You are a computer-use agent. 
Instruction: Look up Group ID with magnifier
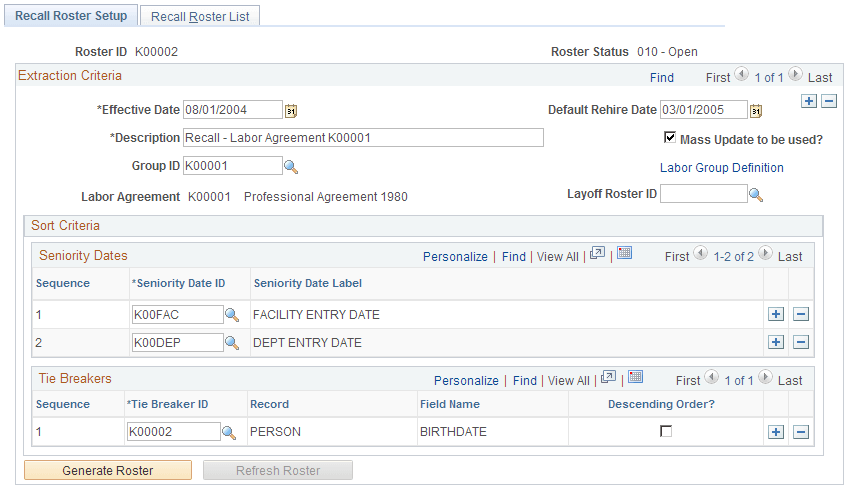pos(291,167)
